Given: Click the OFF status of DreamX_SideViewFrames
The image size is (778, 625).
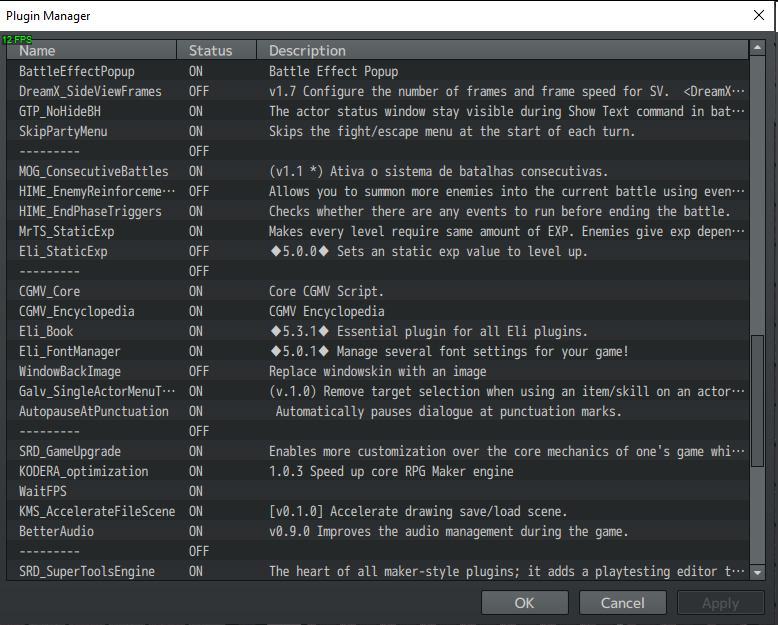Looking at the screenshot, I should pos(199,91).
